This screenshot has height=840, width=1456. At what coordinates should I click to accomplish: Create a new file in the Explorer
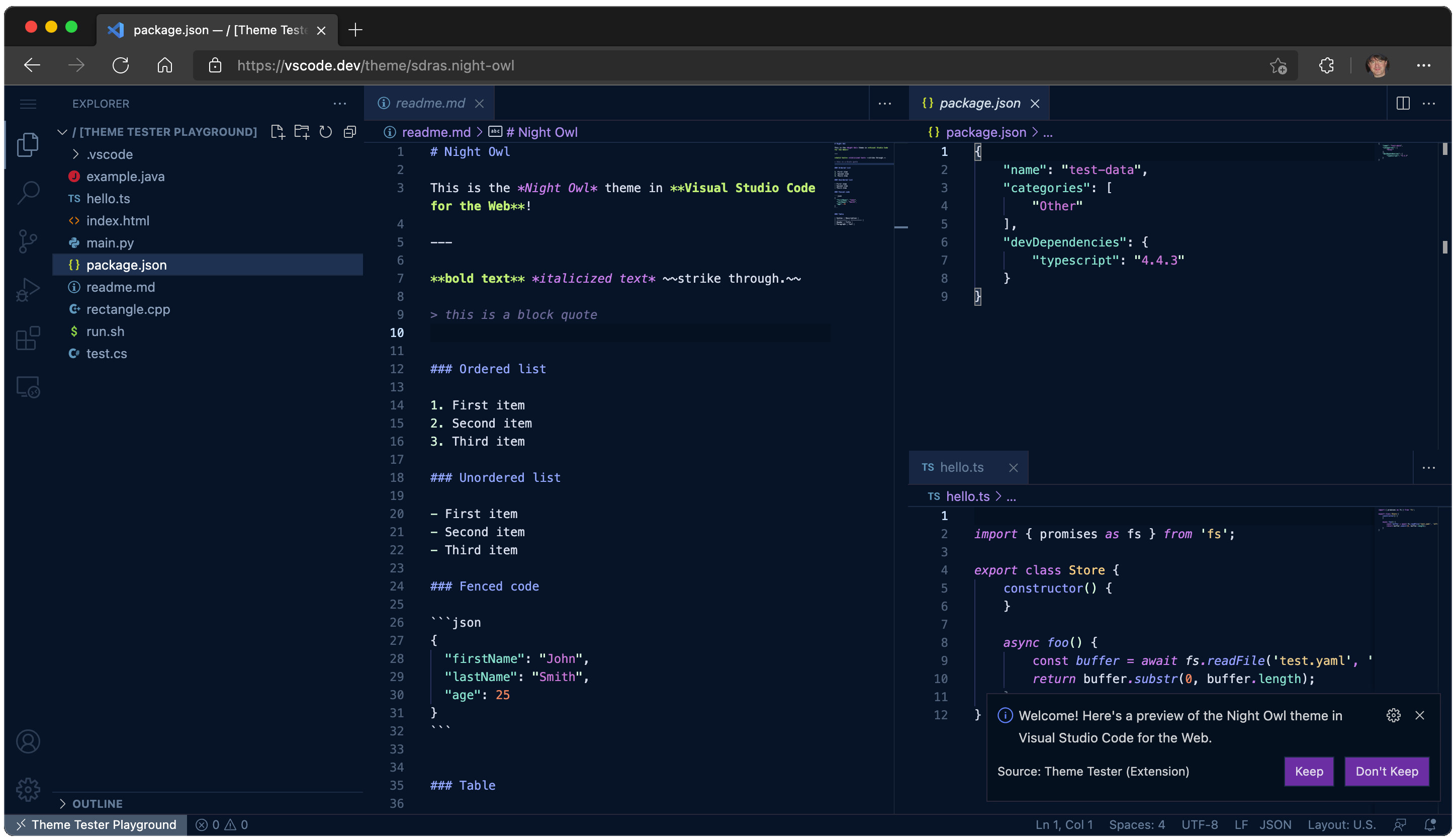(x=278, y=132)
